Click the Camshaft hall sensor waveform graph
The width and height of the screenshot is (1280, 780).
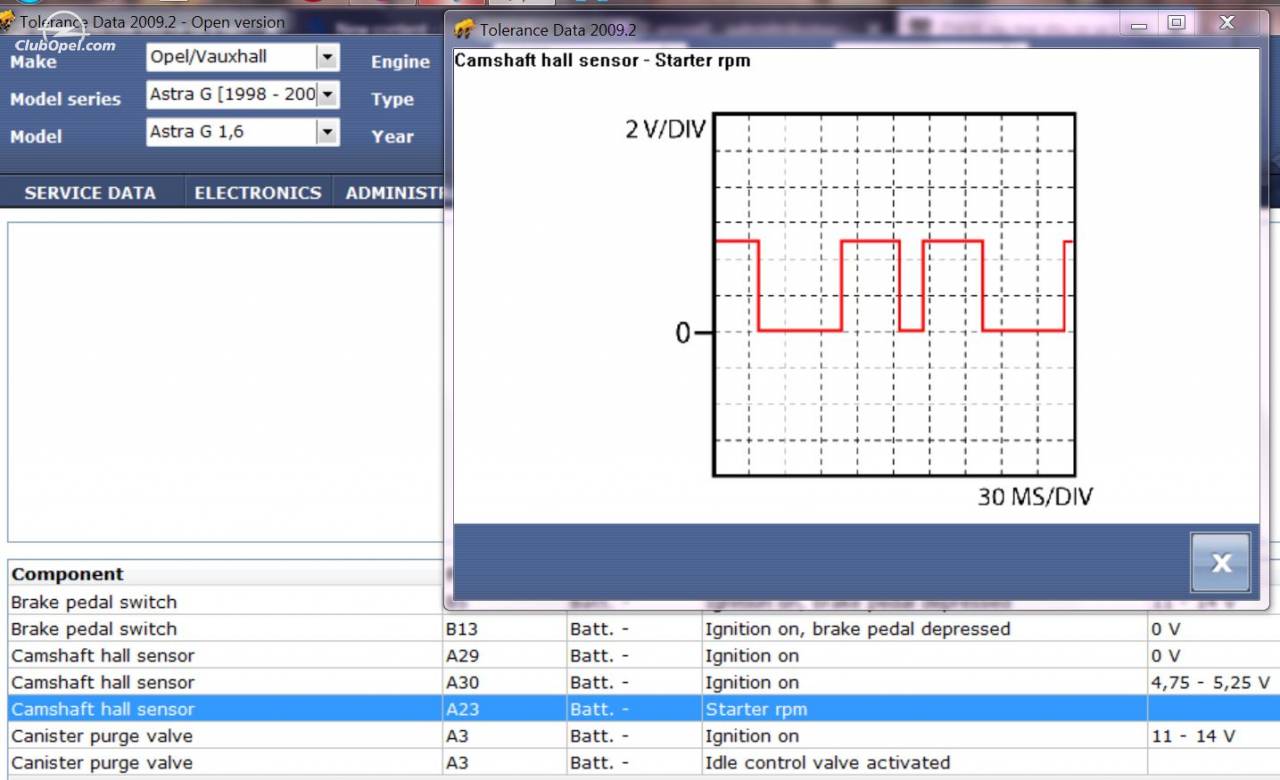[x=894, y=294]
